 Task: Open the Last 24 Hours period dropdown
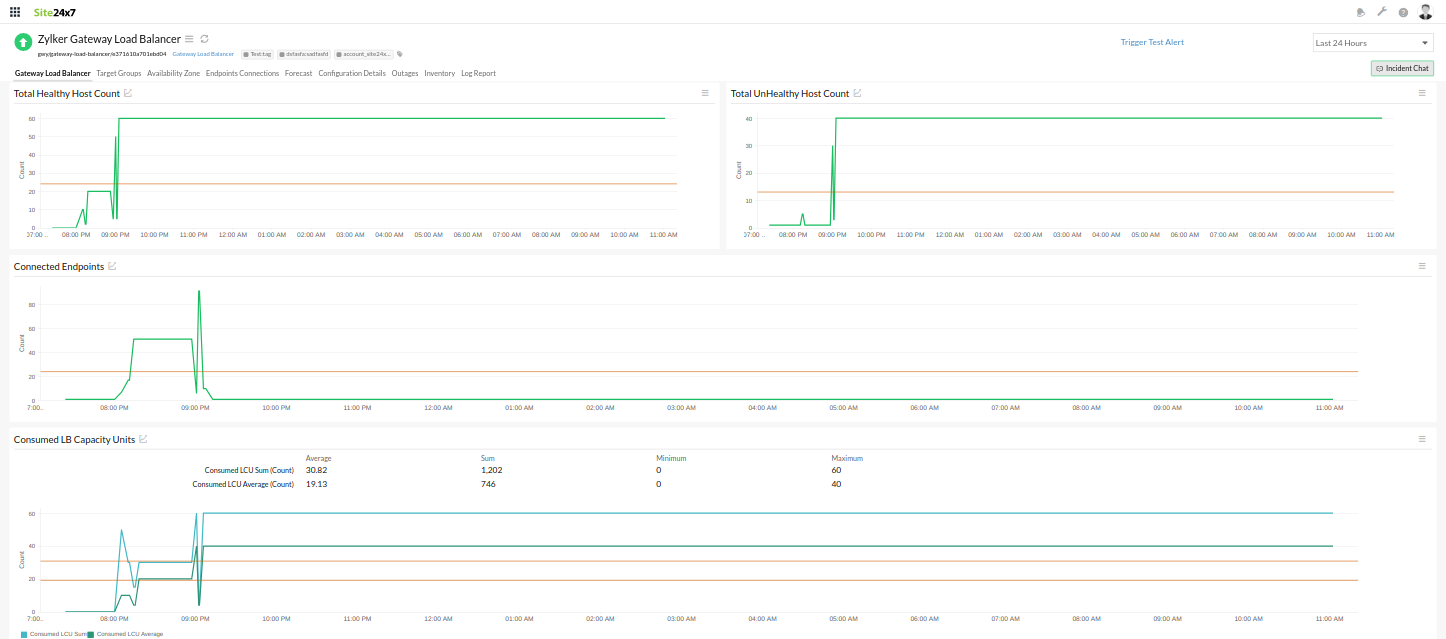point(1372,43)
